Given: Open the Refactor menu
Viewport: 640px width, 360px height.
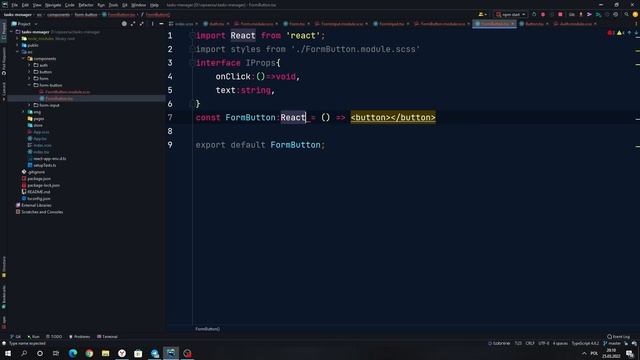Looking at the screenshot, I should [86, 5].
